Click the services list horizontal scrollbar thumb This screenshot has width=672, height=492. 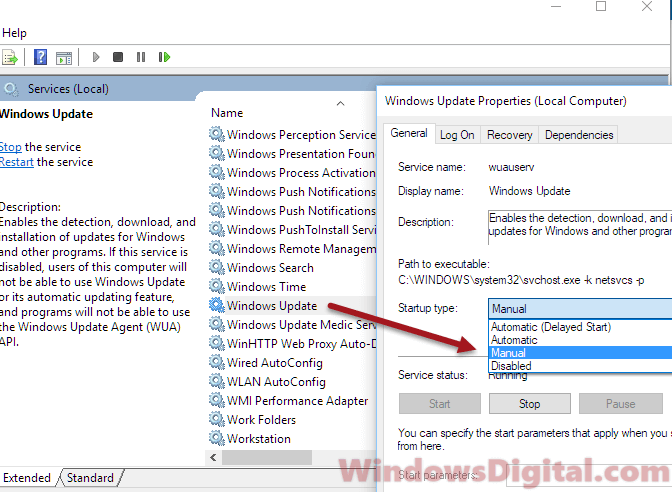coord(267,457)
